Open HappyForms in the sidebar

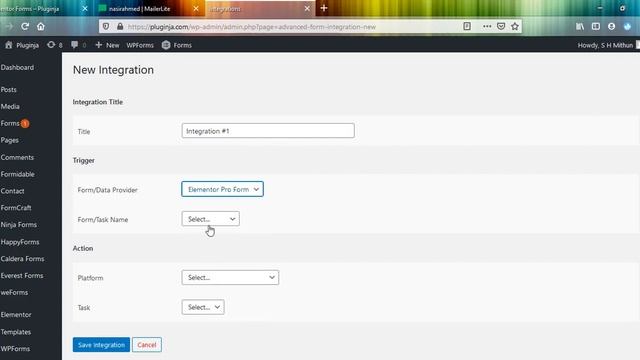(20, 242)
